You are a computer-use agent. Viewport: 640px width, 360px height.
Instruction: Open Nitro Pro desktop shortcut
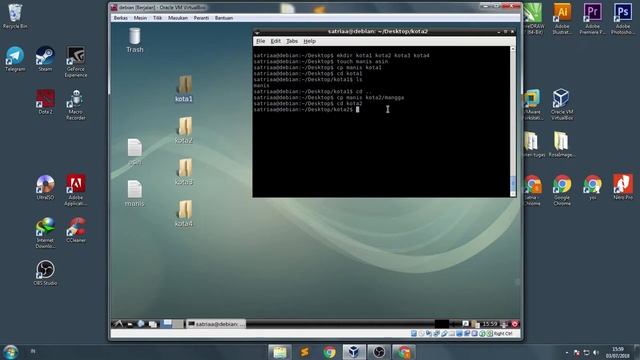622,187
